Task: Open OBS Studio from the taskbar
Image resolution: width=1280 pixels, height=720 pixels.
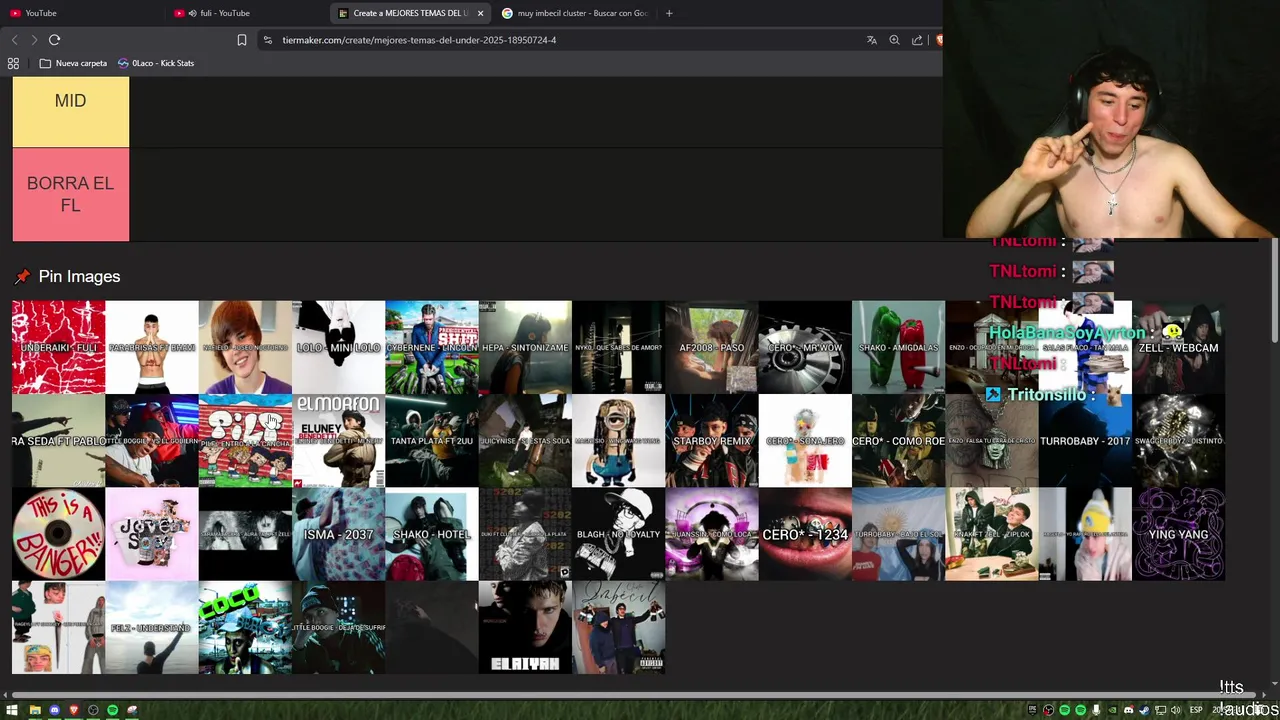Action: tap(93, 710)
